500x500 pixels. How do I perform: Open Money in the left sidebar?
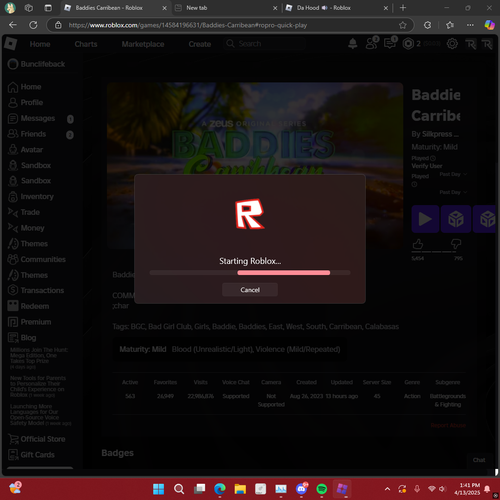click(26, 228)
